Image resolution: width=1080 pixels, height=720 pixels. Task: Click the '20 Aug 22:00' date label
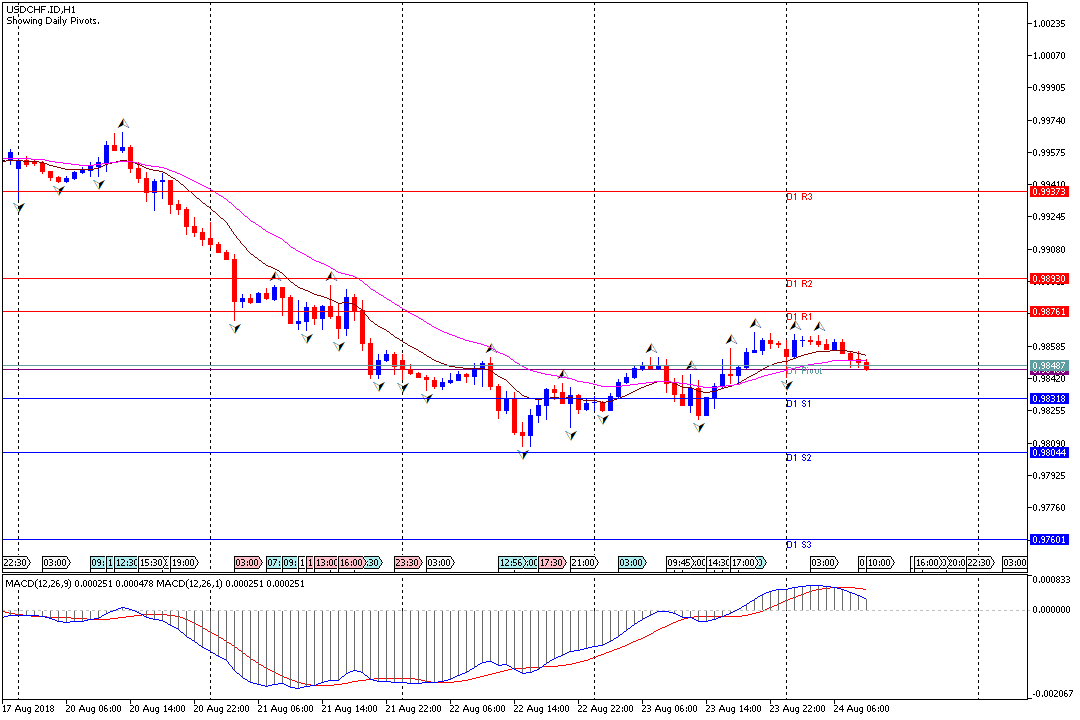tap(222, 708)
